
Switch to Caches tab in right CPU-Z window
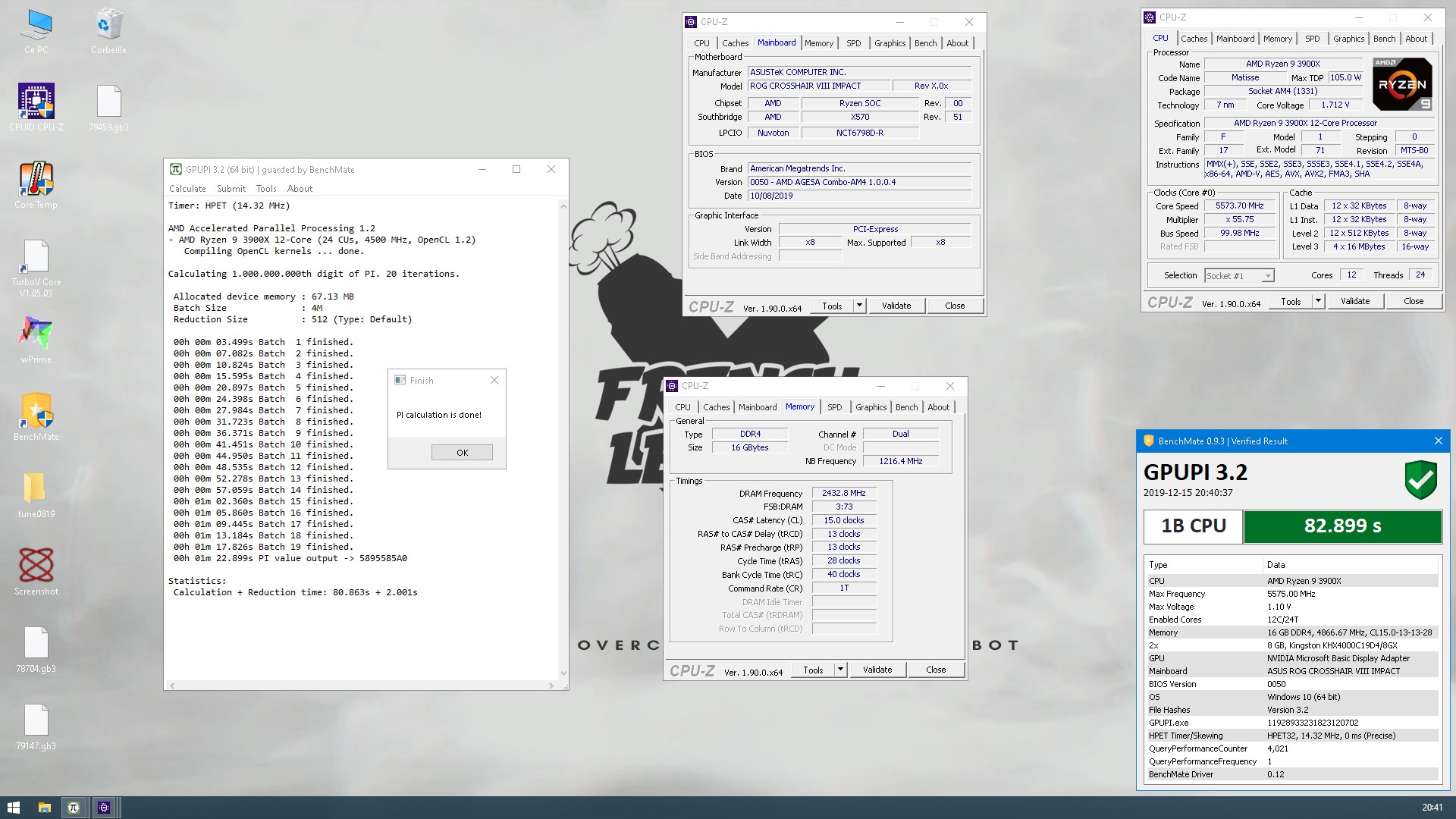[x=1194, y=39]
